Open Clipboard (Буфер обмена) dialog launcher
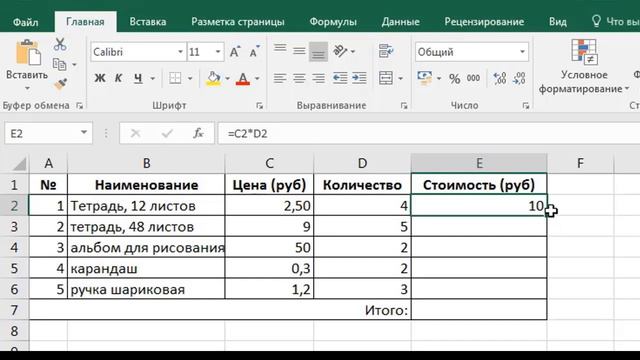 click(x=80, y=106)
